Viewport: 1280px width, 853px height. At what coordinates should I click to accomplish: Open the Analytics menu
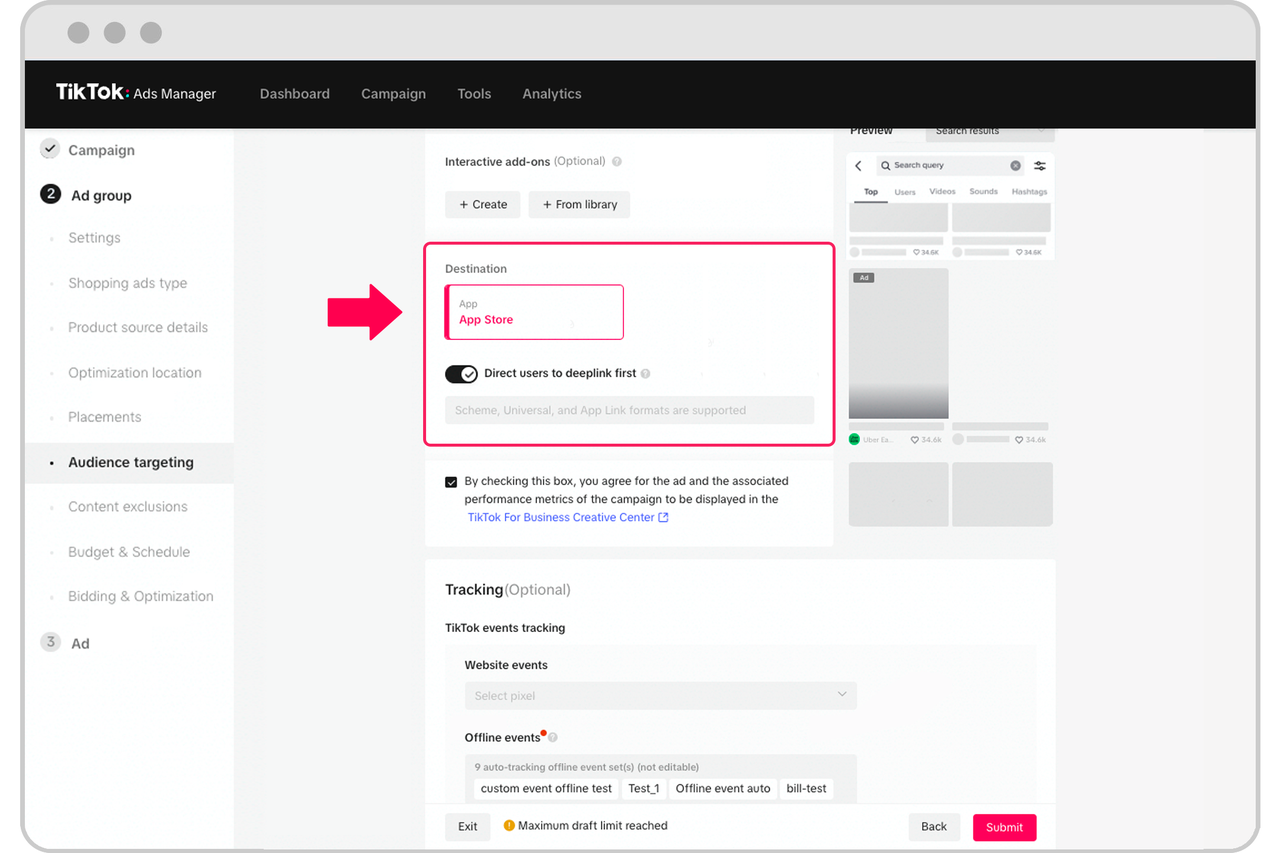pyautogui.click(x=552, y=94)
